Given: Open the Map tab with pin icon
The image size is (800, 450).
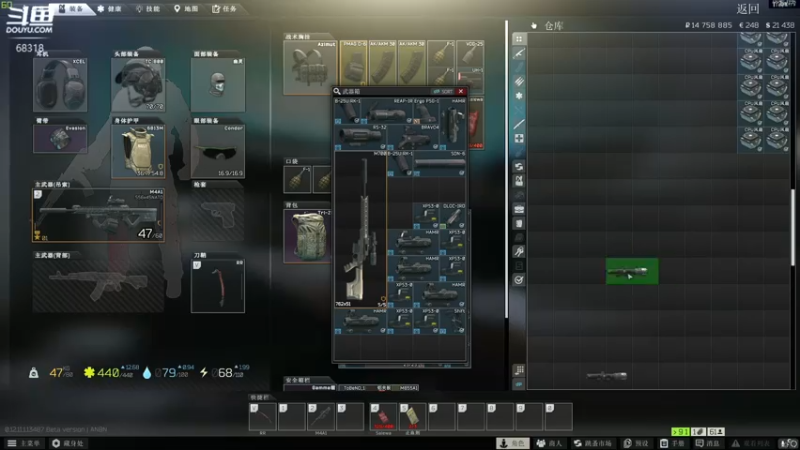Looking at the screenshot, I should (x=186, y=9).
